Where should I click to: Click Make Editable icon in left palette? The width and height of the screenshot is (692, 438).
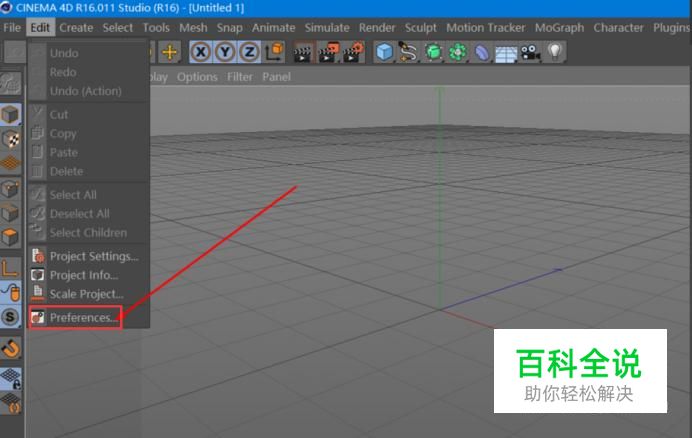tap(10, 83)
